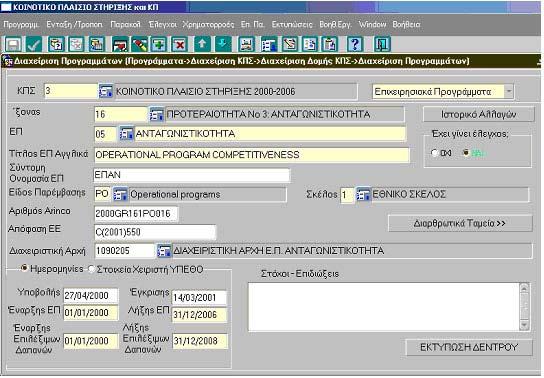Click the enter query toolbar icon
Image resolution: width=544 pixels, height=378 pixels.
pyautogui.click(x=56, y=44)
